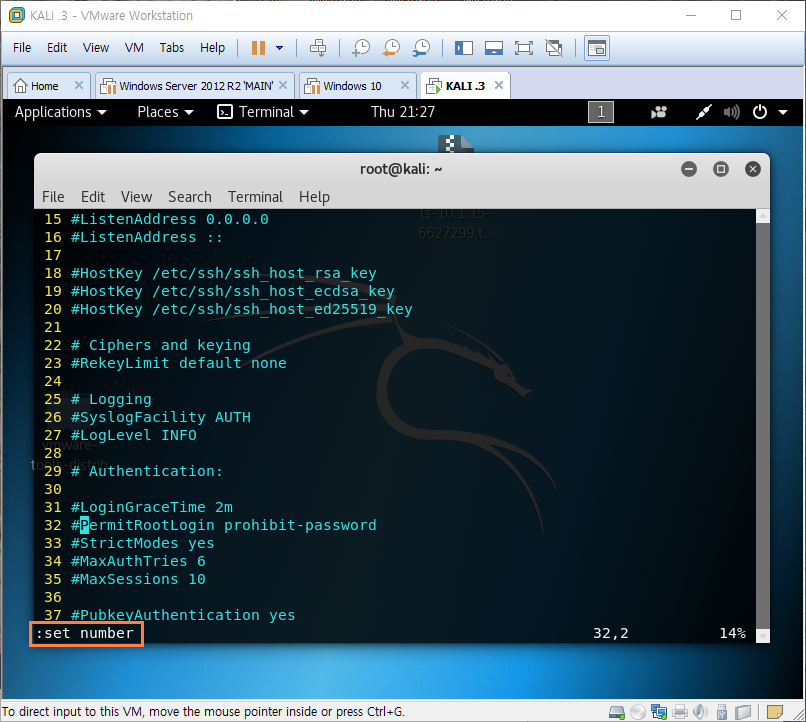This screenshot has width=806, height=722.
Task: Click the #PubkeyAuthentication yes line
Action: 182,615
